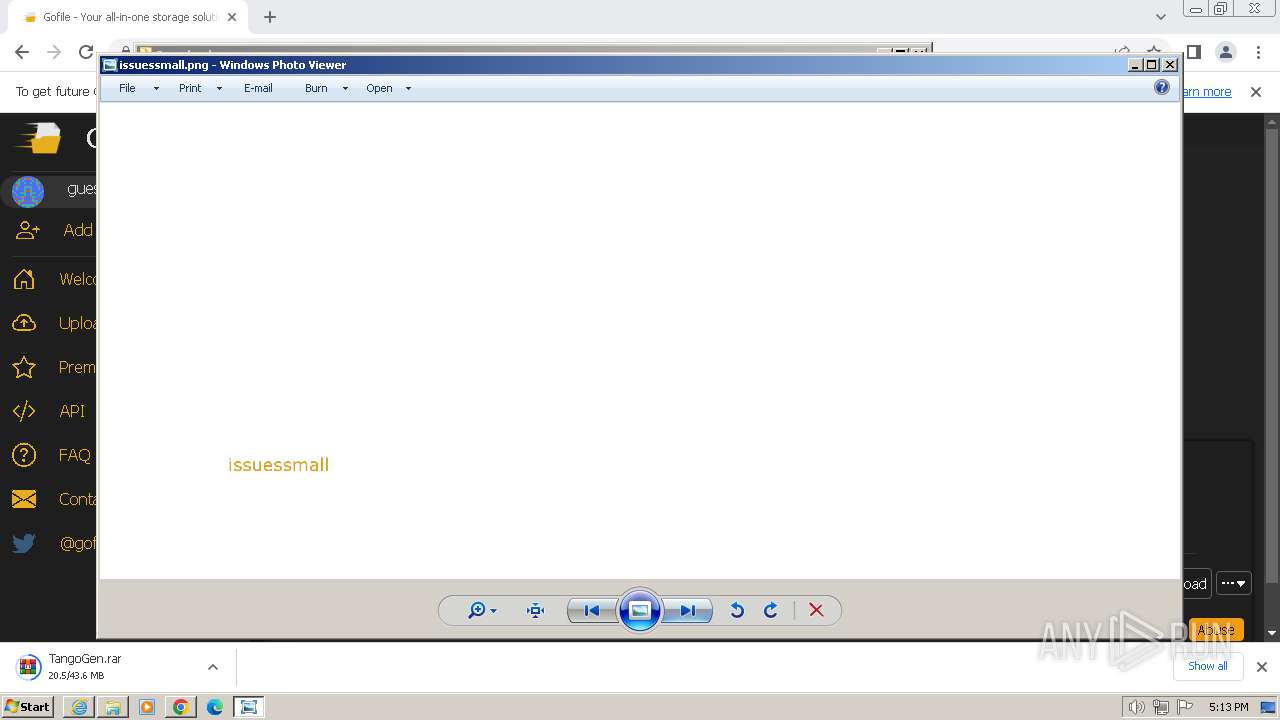Click the actual size fit-to-window button

point(536,610)
